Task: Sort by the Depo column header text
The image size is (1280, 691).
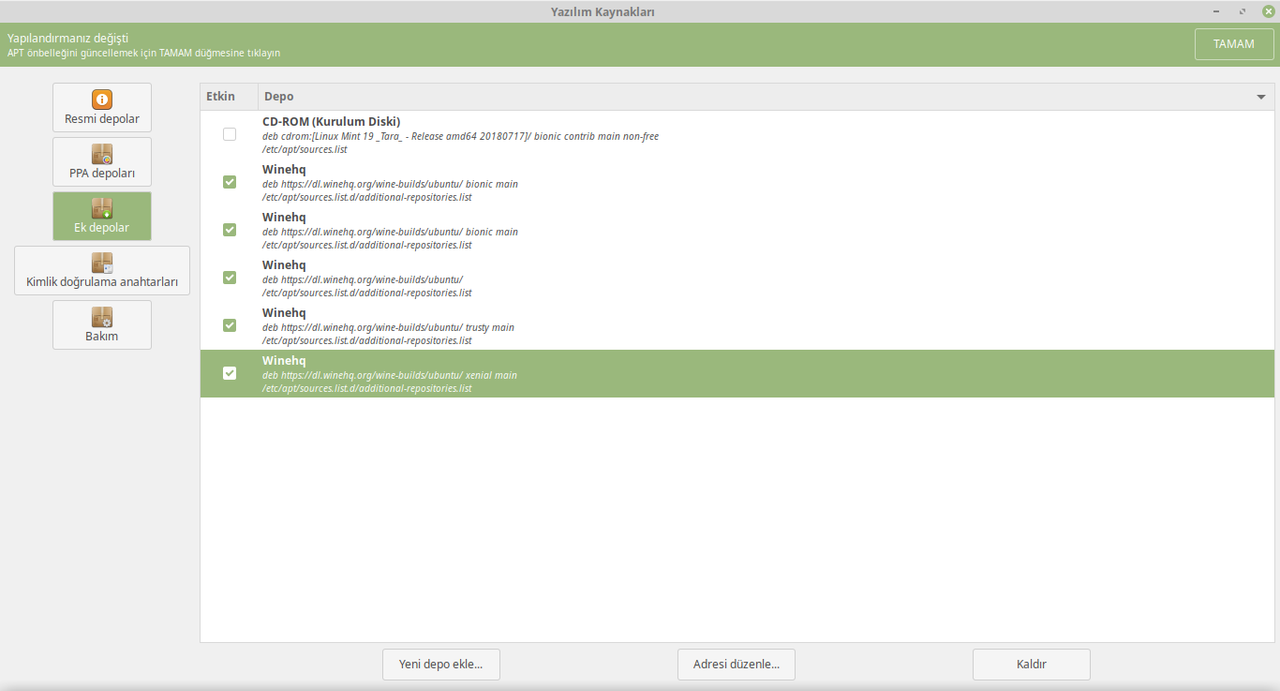Action: tap(279, 96)
